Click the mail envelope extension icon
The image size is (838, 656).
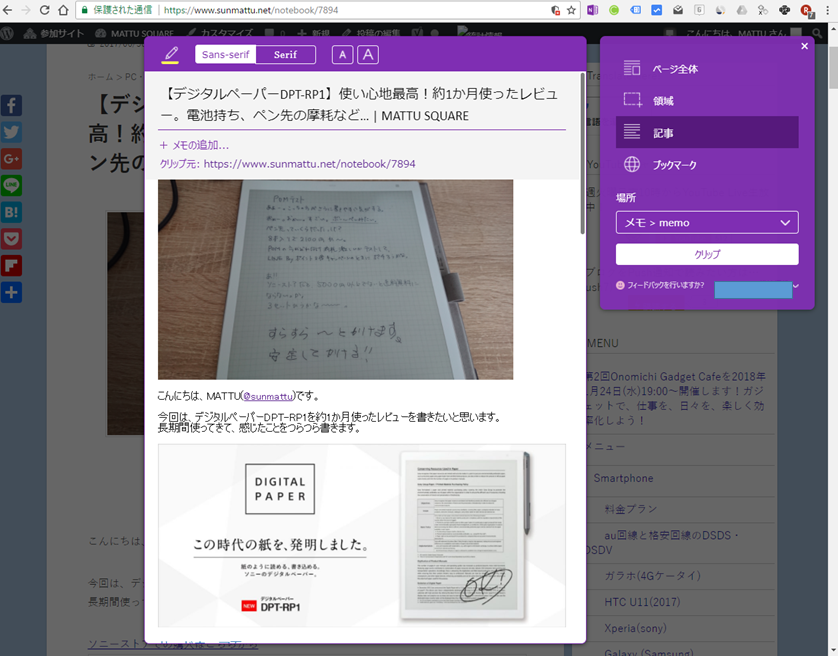pos(678,10)
